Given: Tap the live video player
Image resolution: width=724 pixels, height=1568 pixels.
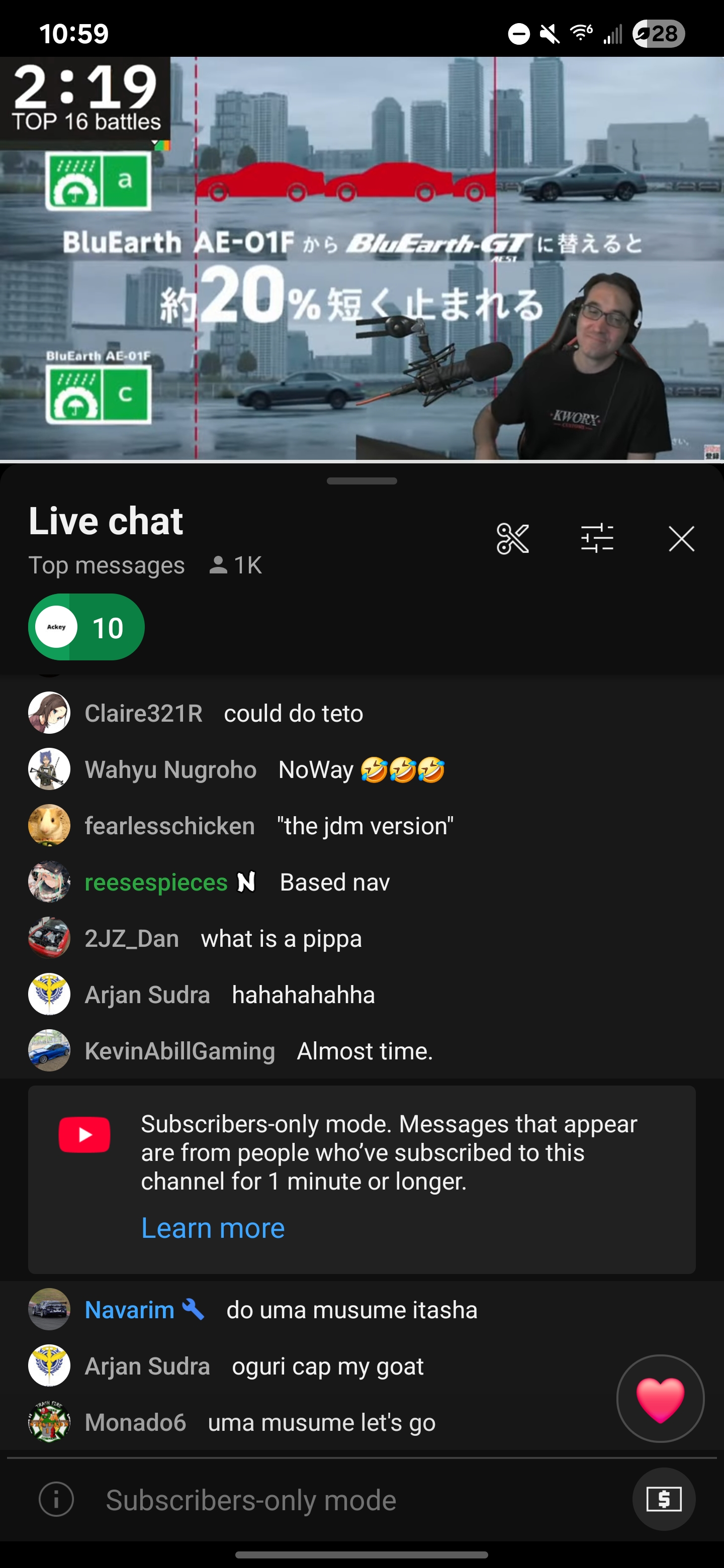Looking at the screenshot, I should click(x=361, y=258).
